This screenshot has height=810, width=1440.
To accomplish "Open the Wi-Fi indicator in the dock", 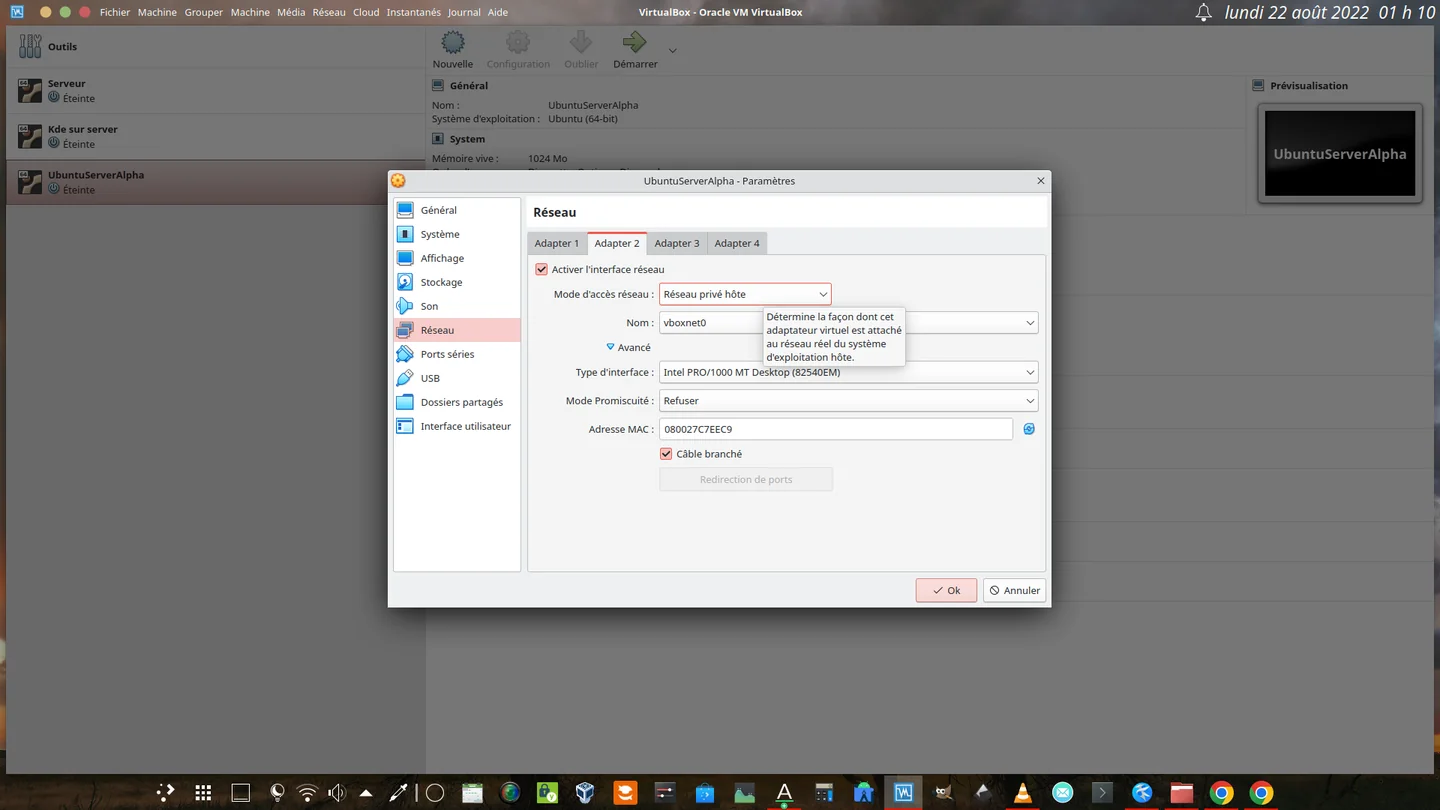I will point(307,793).
